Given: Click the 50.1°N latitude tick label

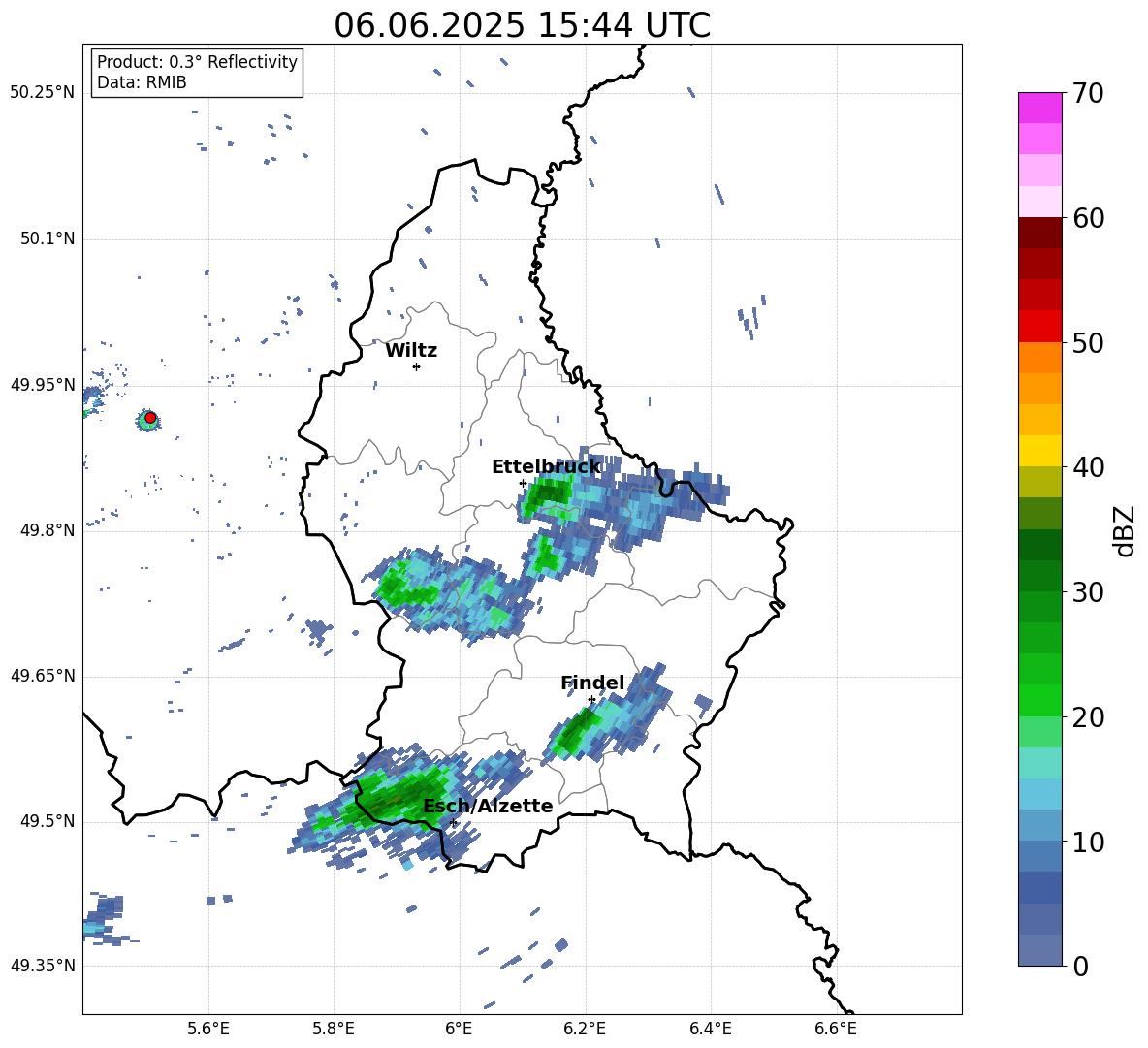Looking at the screenshot, I should [47, 239].
